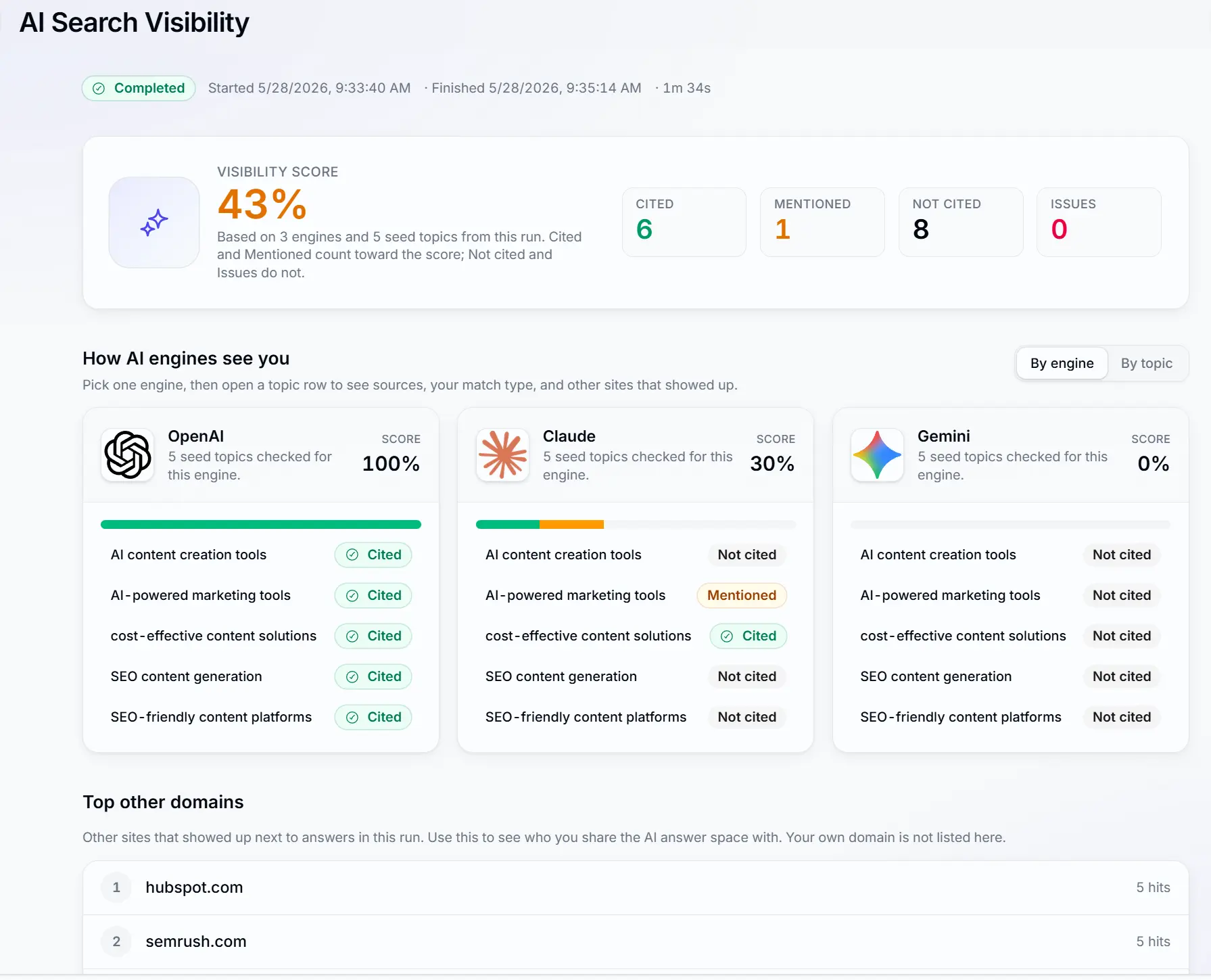Click the Started 5/28/2026 timestamp

(309, 89)
